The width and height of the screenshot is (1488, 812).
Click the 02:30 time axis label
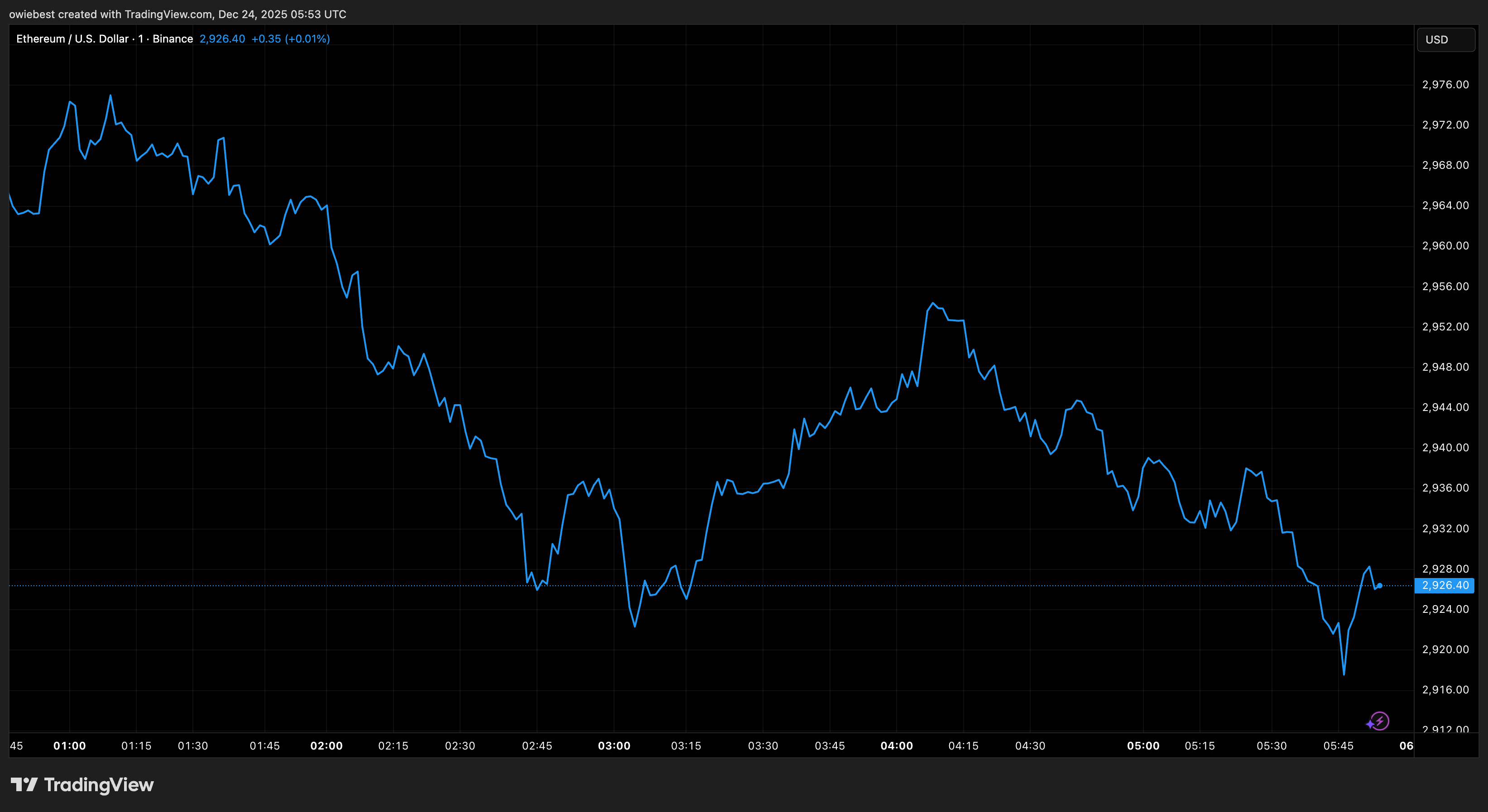pyautogui.click(x=460, y=746)
